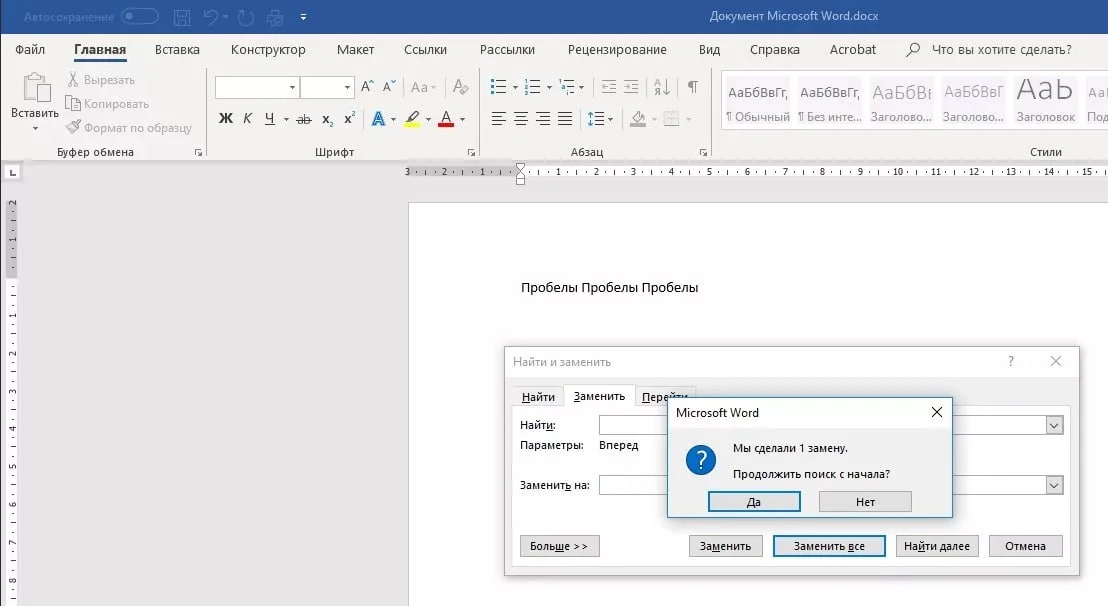Click the decrease indent icon
The width and height of the screenshot is (1108, 606).
(x=608, y=87)
